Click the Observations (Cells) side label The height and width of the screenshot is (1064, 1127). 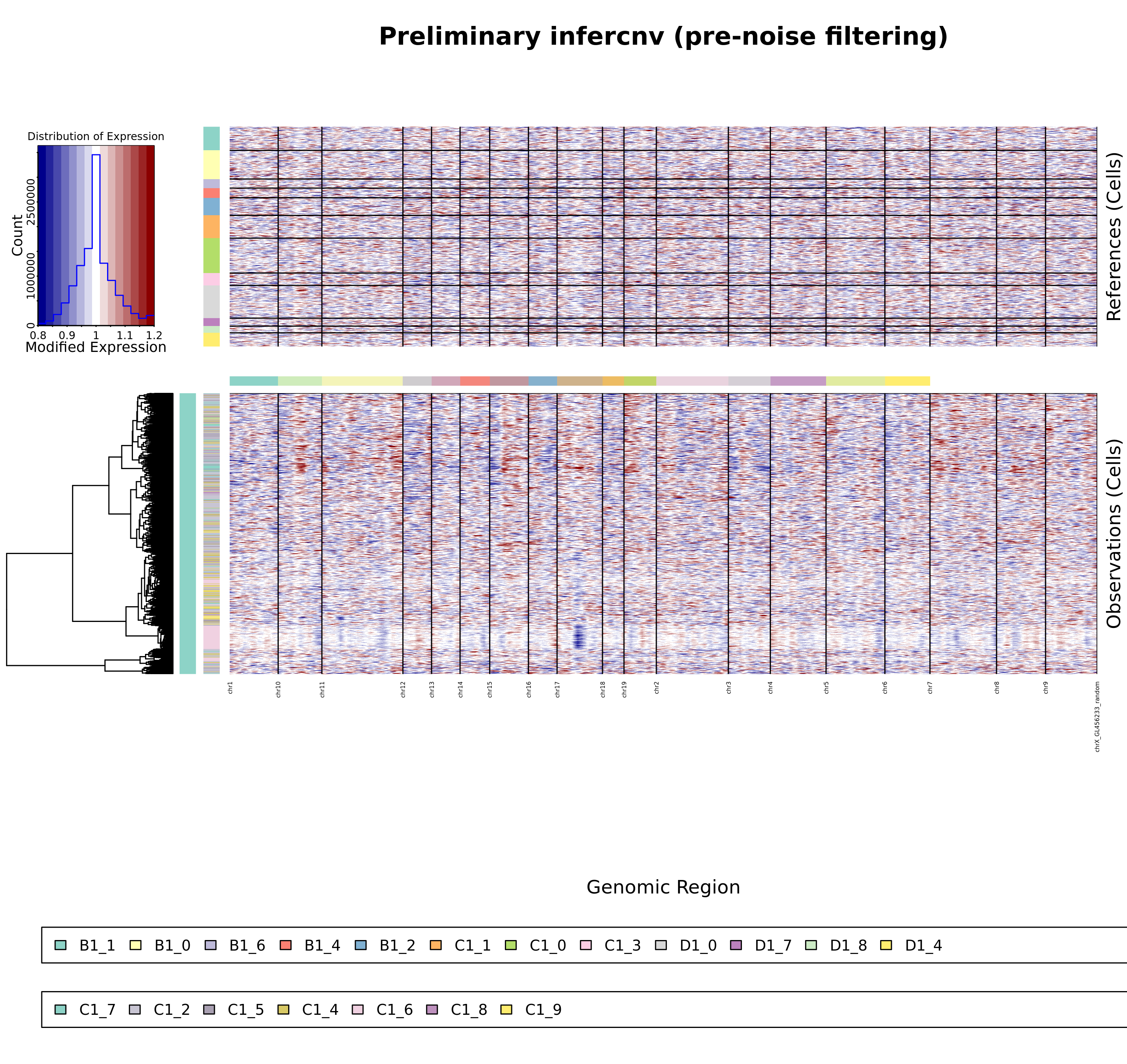click(1114, 533)
